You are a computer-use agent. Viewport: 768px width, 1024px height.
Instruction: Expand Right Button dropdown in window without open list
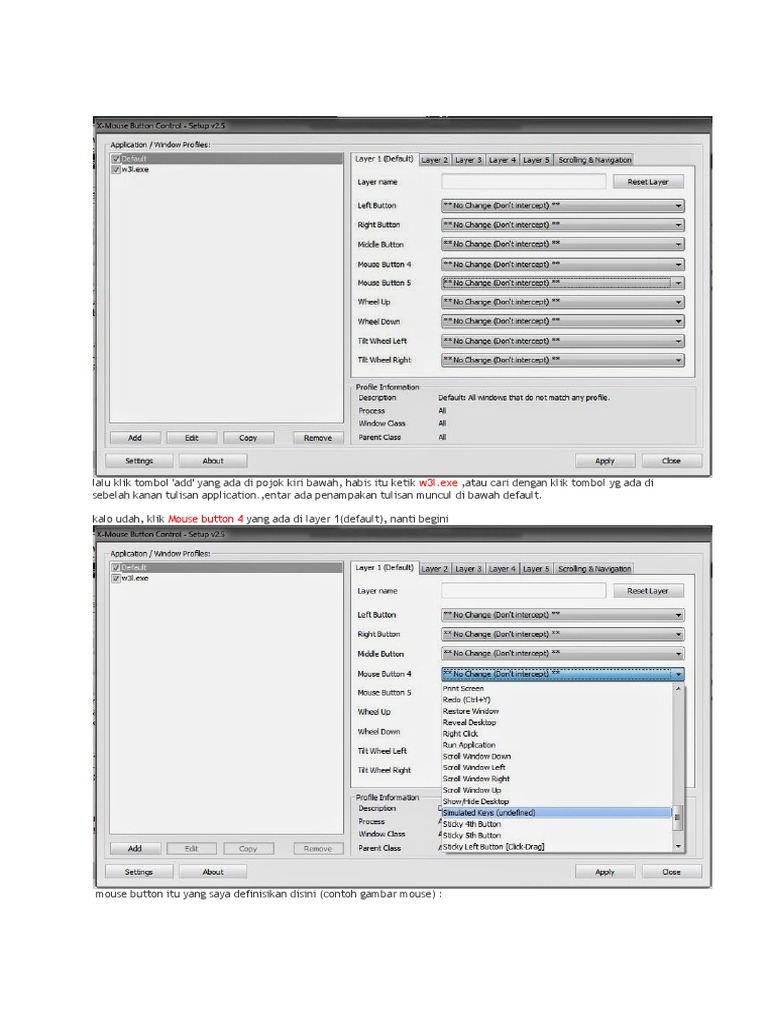tap(562, 225)
